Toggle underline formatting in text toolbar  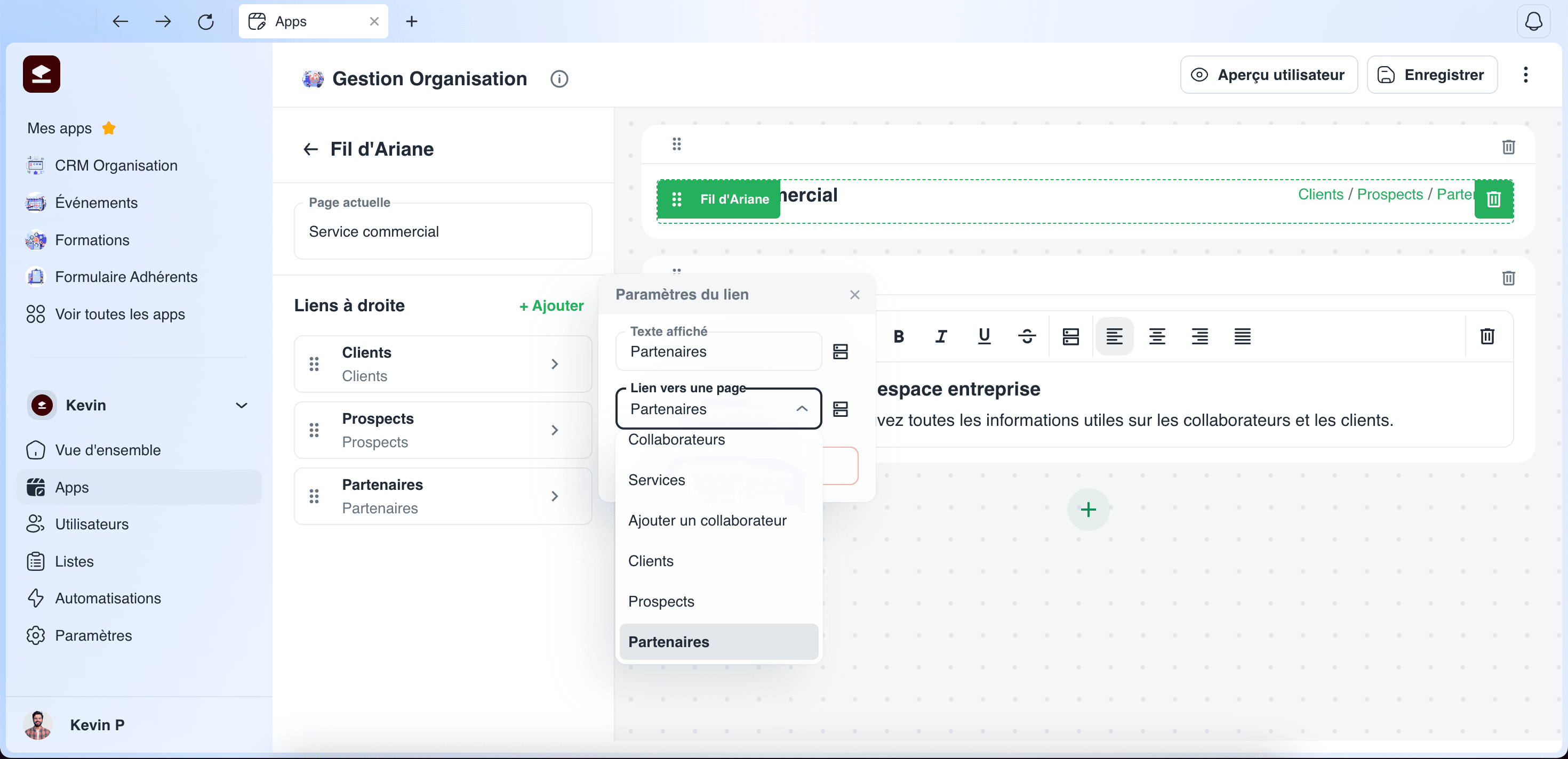click(983, 336)
